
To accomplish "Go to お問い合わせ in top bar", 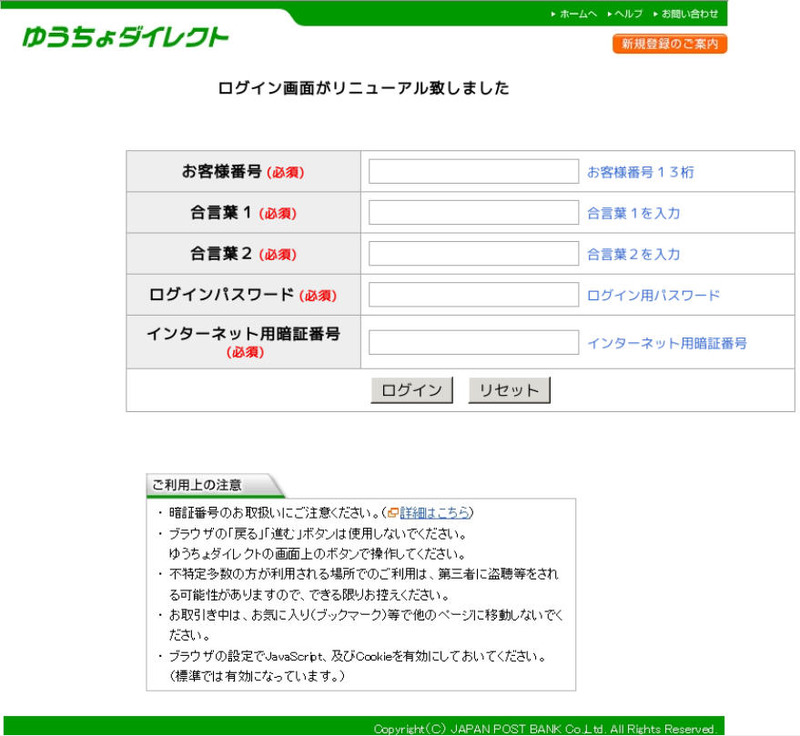I will pos(689,14).
